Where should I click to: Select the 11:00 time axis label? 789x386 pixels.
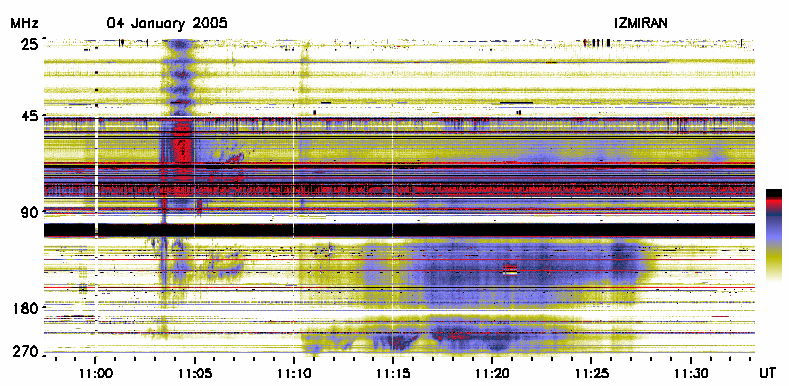tap(95, 373)
